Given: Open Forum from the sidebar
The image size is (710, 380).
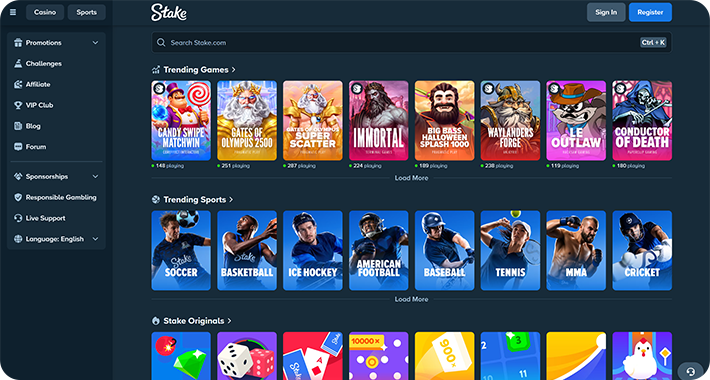Looking at the screenshot, I should pyautogui.click(x=36, y=147).
